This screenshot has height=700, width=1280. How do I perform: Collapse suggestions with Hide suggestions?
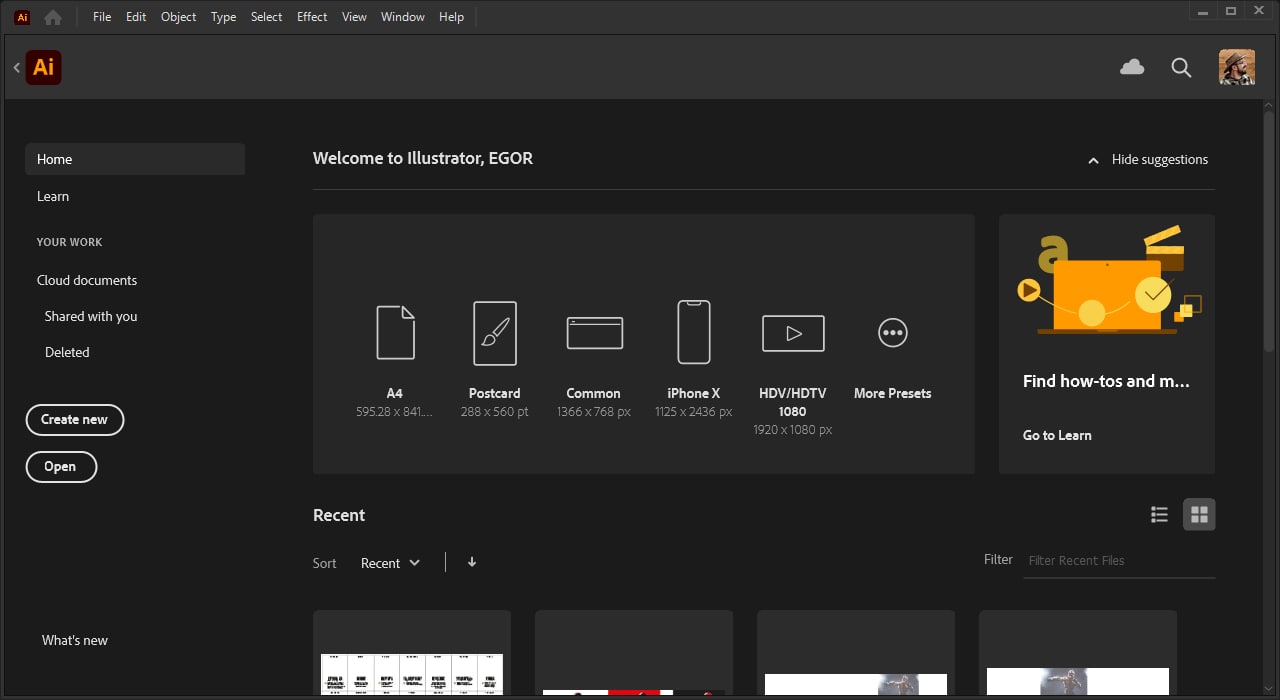click(x=1148, y=159)
